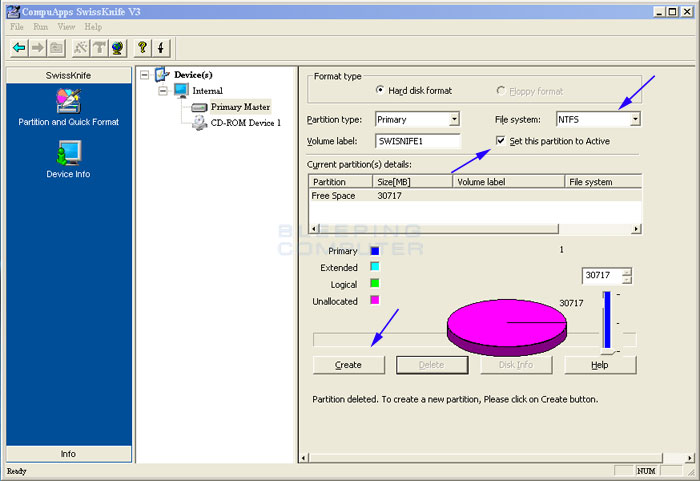This screenshot has width=700, height=481.
Task: Click the Disk Info button
Action: 516,365
